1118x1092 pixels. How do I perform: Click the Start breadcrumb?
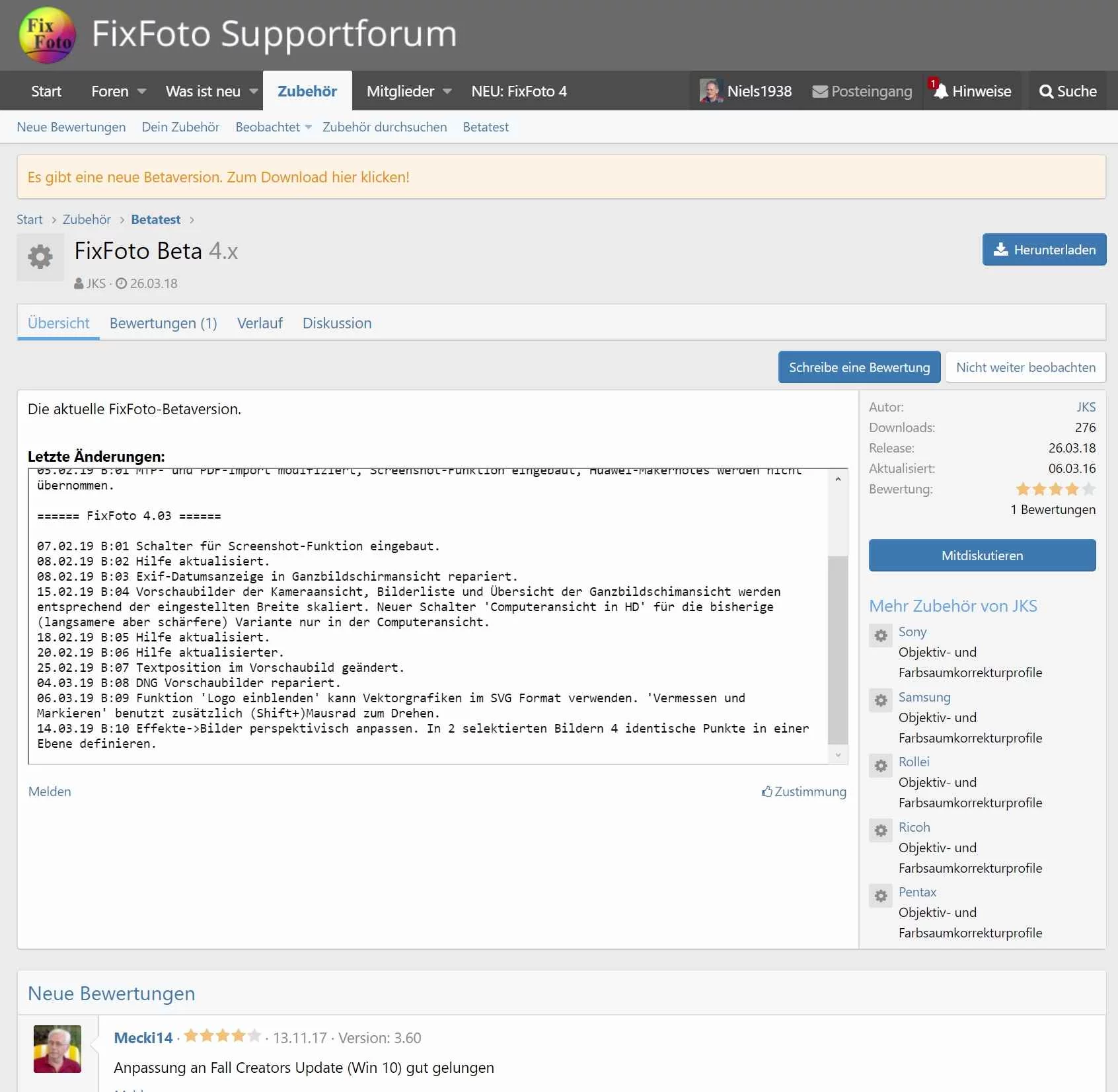coord(30,219)
